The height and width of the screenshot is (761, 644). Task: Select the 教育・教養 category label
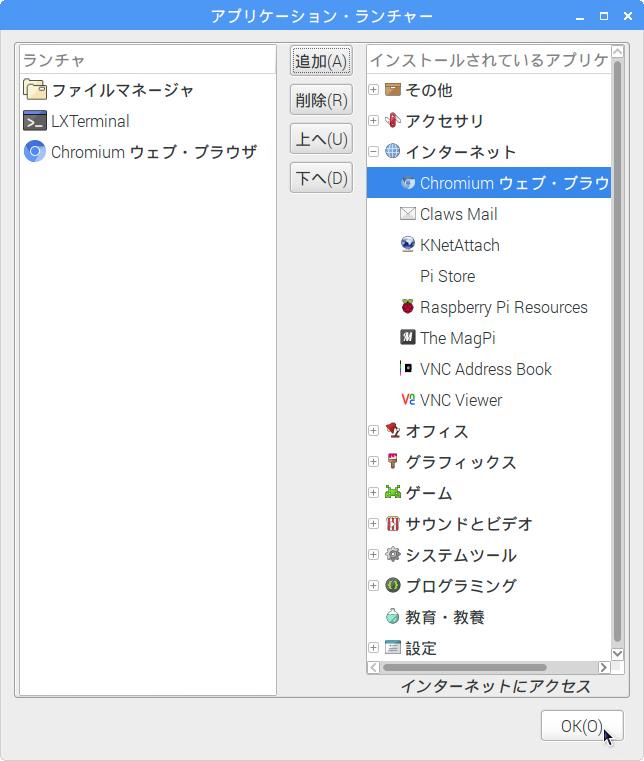[445, 617]
